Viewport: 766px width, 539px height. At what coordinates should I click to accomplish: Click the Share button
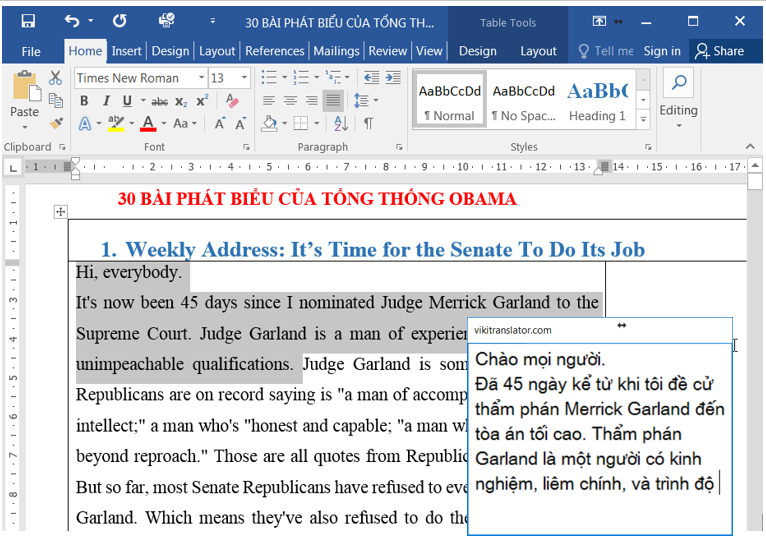coord(720,51)
